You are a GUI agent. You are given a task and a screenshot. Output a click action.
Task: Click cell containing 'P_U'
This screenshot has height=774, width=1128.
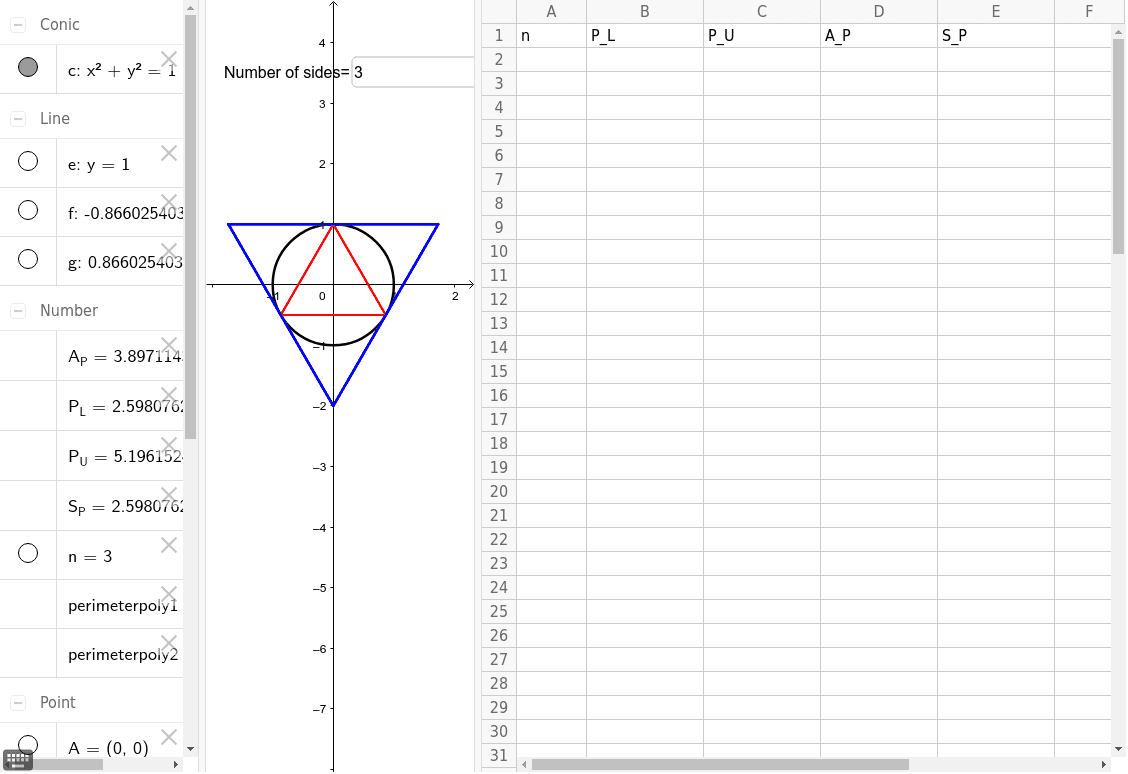click(762, 35)
